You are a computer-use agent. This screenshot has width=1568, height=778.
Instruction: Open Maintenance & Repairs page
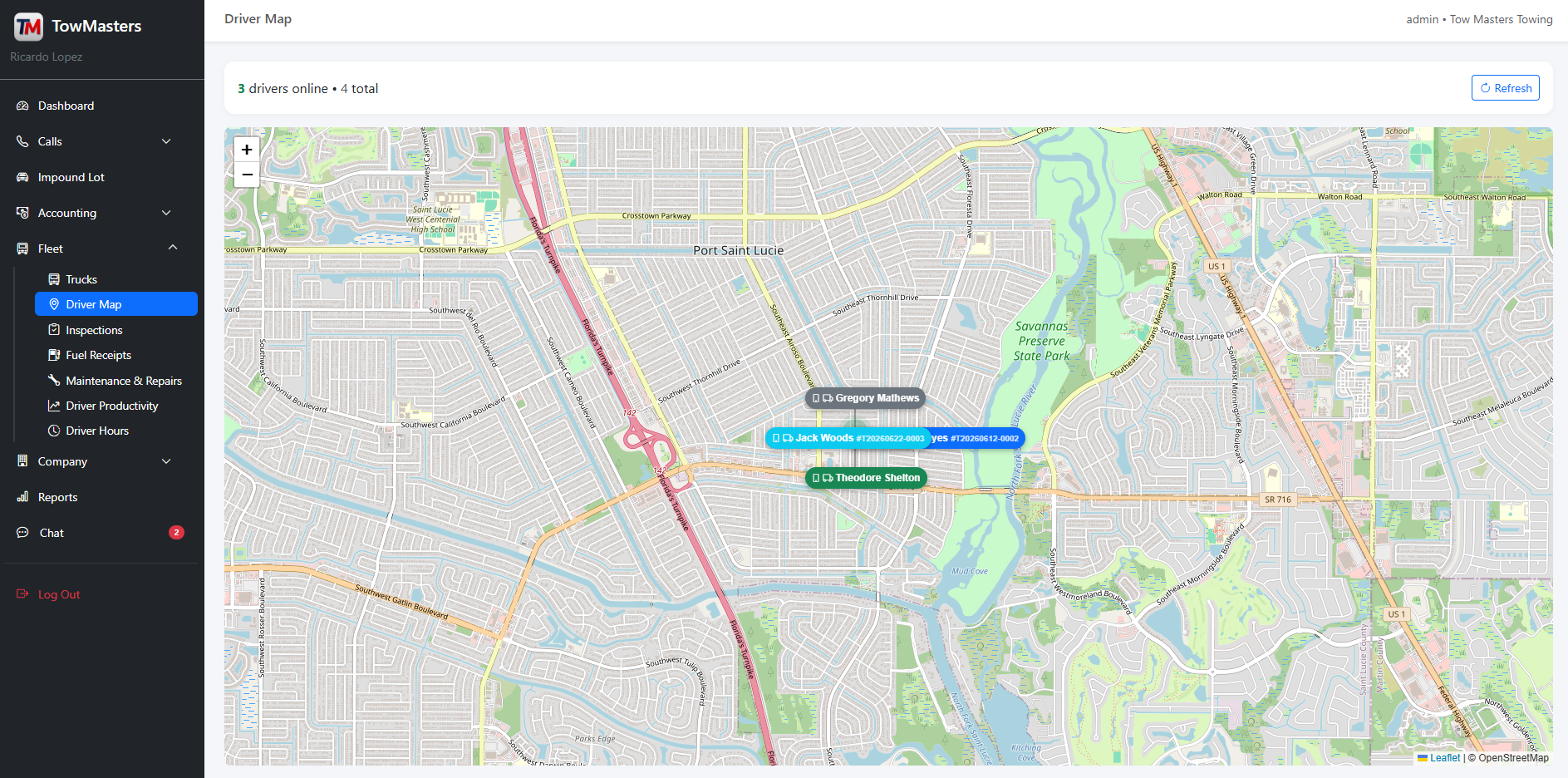click(116, 381)
